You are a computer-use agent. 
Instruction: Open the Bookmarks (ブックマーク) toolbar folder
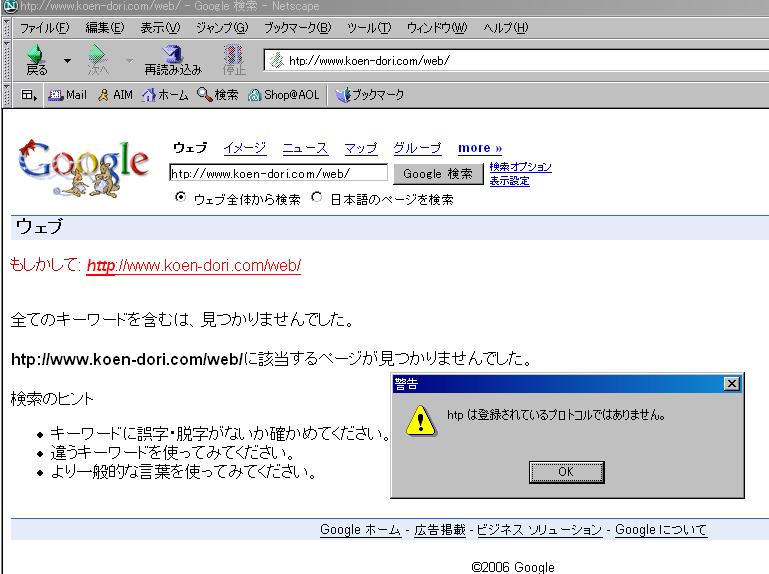click(370, 95)
